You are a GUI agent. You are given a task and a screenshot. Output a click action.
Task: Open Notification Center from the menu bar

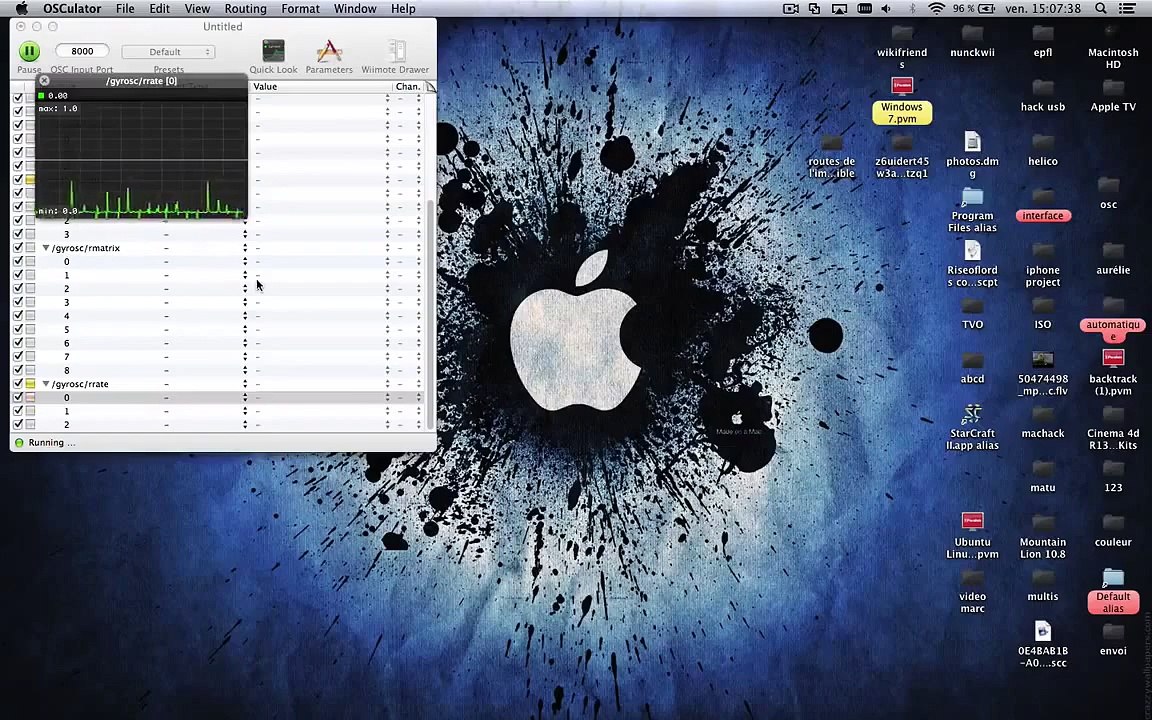[x=1128, y=9]
